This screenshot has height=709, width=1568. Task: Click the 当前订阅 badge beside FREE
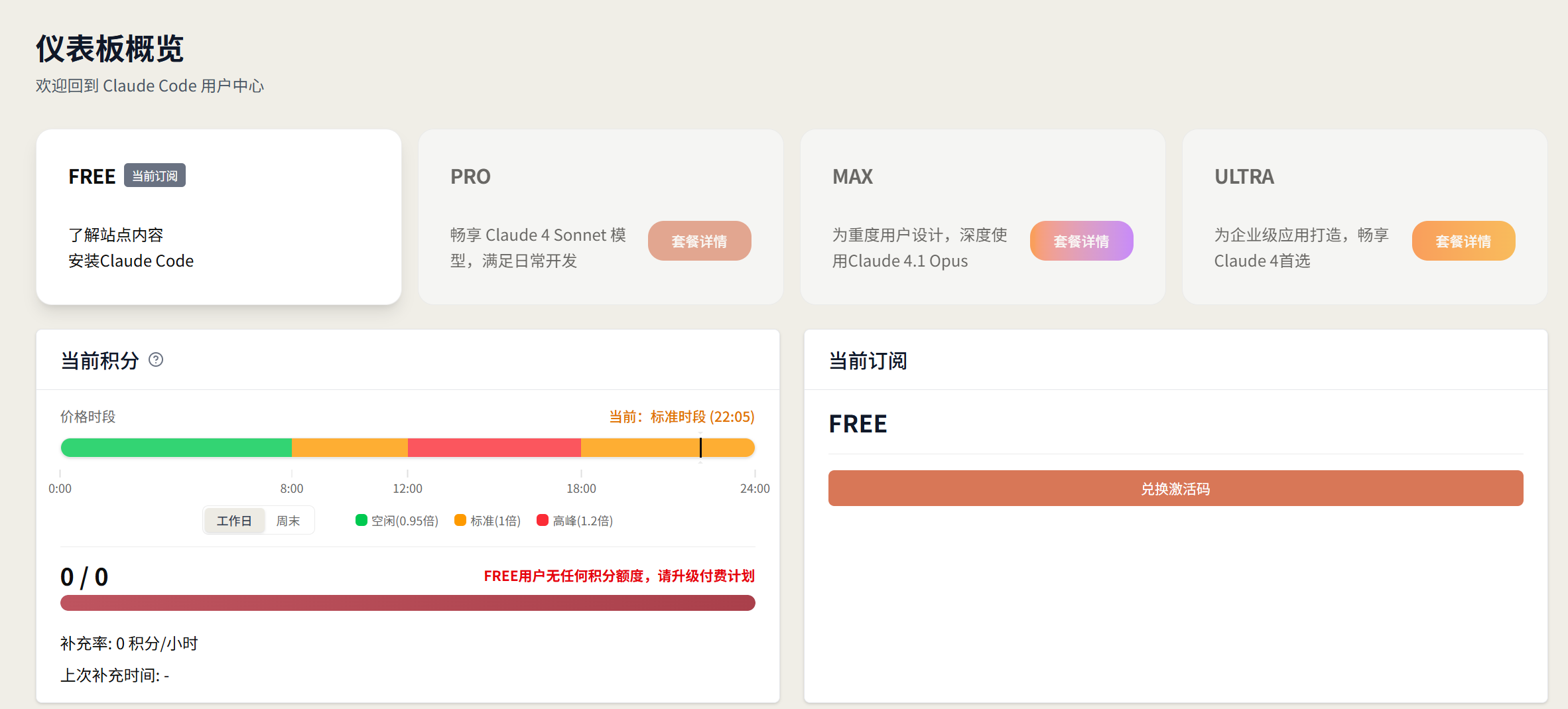point(155,176)
